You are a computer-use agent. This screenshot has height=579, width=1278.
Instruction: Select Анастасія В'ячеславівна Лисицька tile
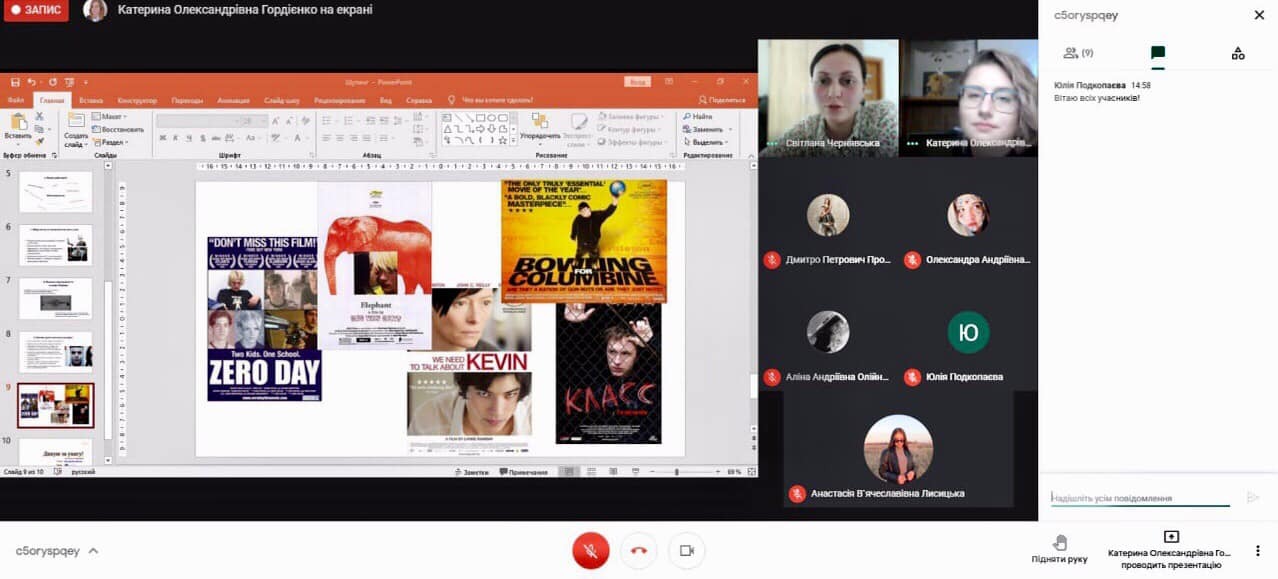tap(898, 449)
